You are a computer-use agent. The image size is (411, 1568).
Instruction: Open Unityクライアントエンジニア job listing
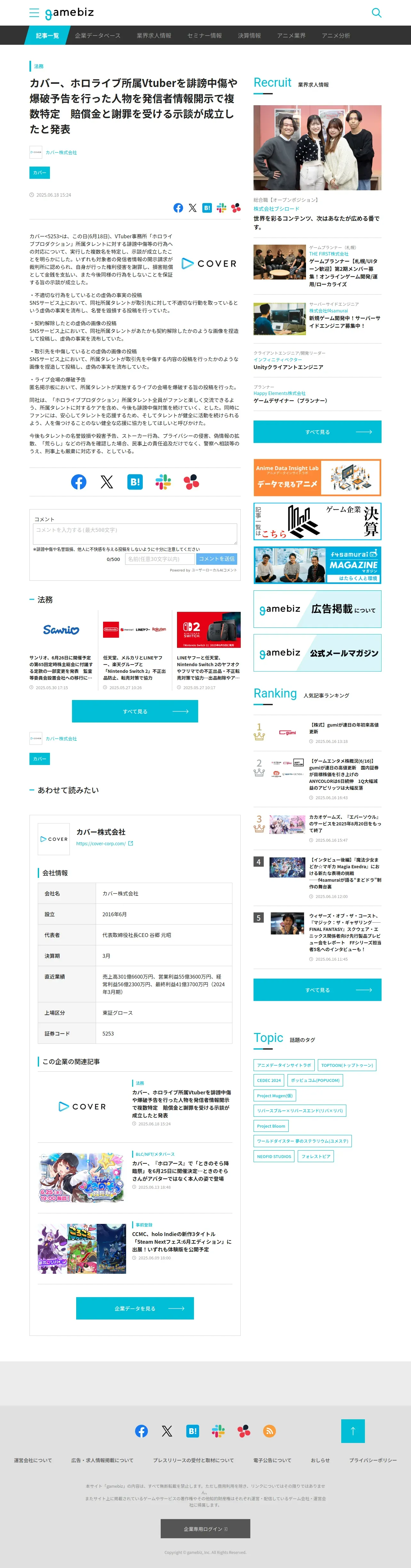(288, 368)
